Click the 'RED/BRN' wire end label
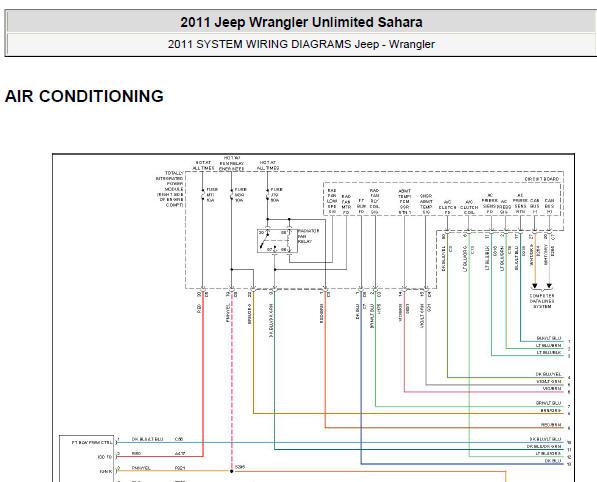597x482 pixels. [551, 425]
